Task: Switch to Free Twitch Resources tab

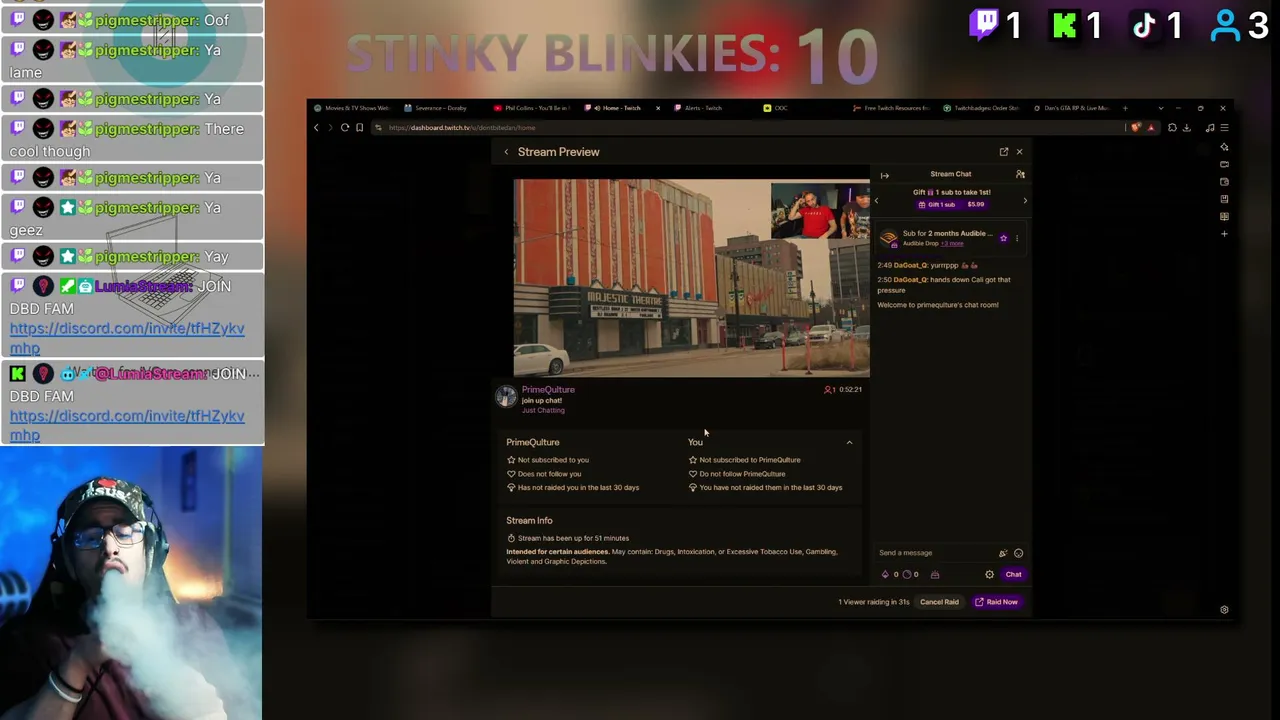Action: (890, 108)
